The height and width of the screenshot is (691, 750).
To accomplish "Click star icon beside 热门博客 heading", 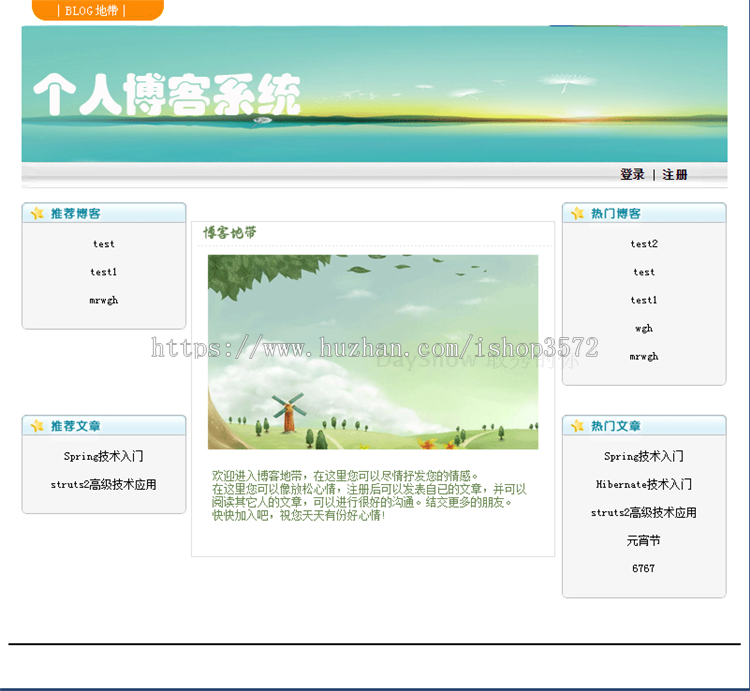I will (x=577, y=213).
